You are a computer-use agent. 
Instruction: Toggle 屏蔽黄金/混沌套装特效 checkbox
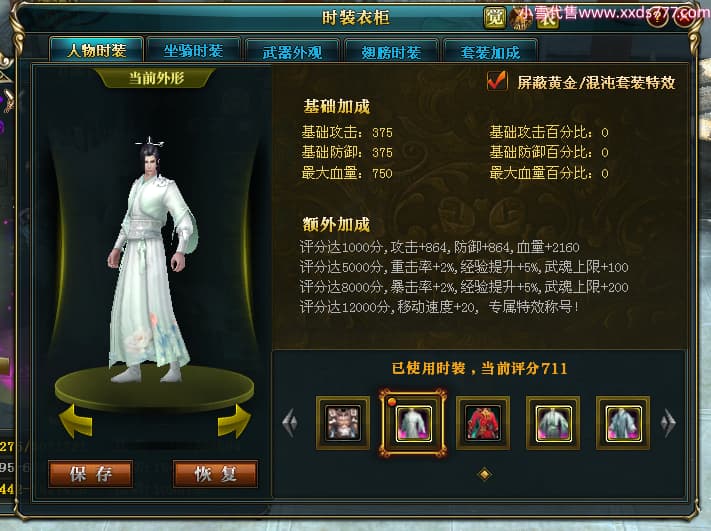497,81
